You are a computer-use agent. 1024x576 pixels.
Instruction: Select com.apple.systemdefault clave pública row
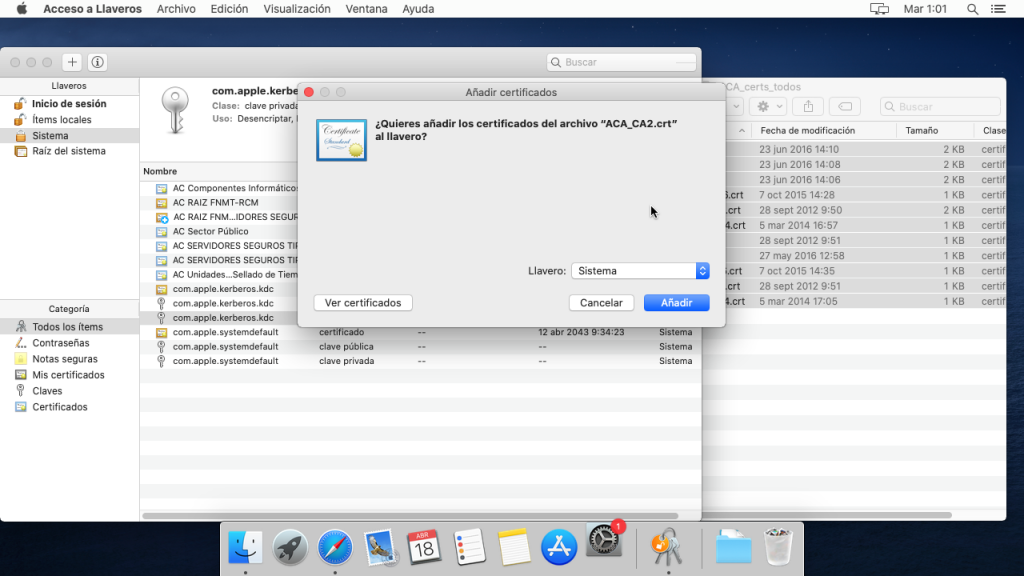[421, 346]
